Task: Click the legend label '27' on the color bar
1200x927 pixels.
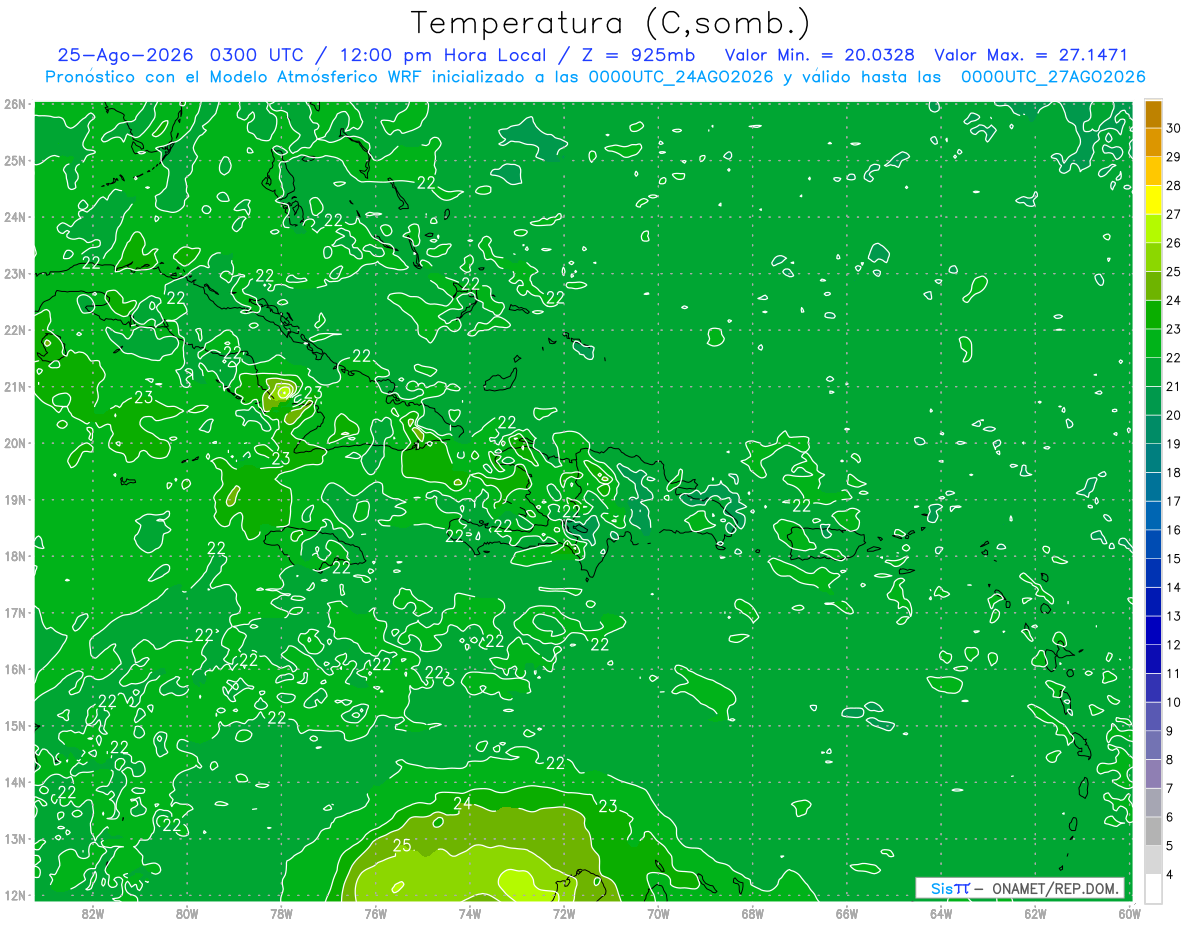Action: tap(1174, 214)
